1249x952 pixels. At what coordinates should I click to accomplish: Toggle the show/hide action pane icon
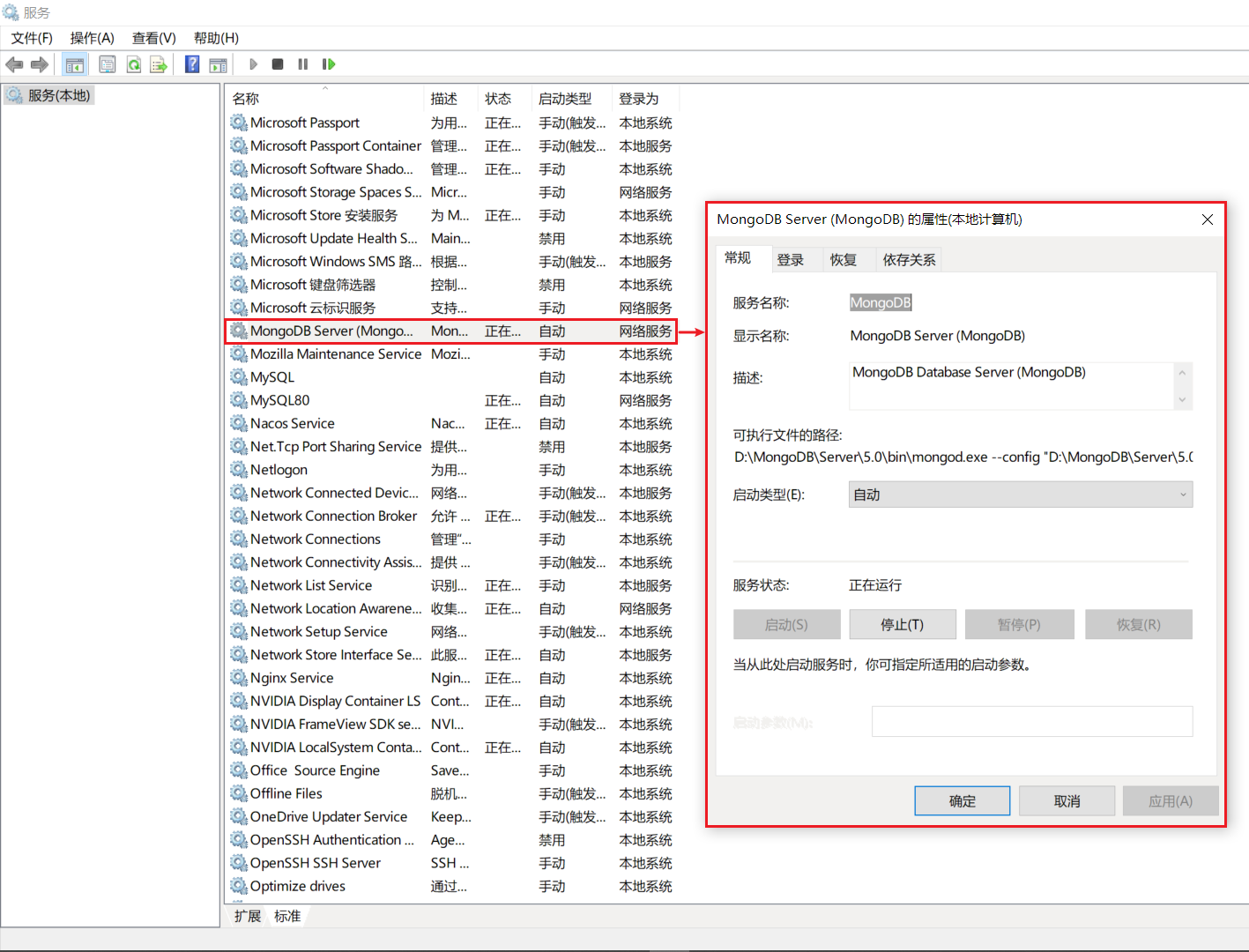(218, 64)
